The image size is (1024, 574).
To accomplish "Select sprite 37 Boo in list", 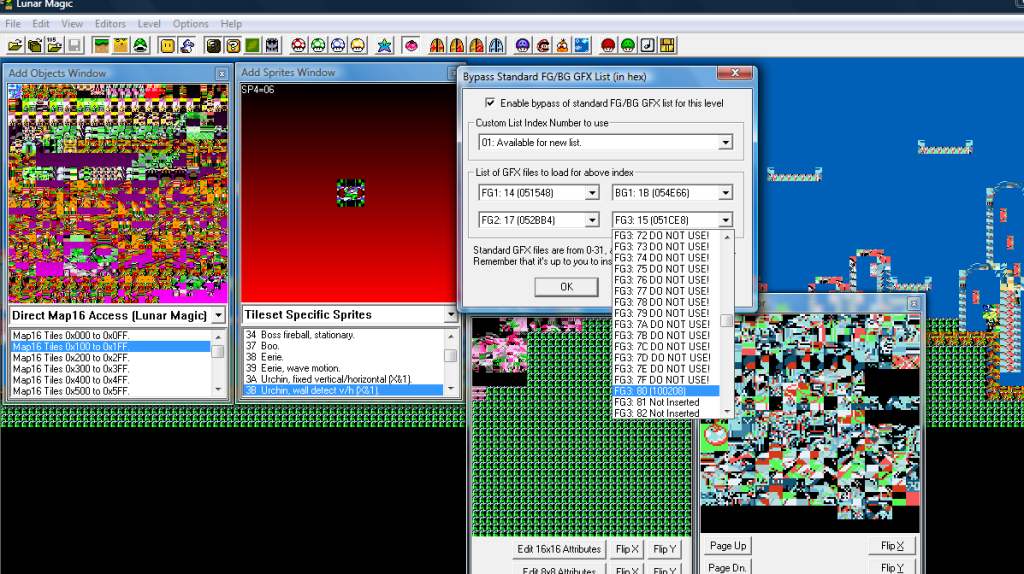I will [x=343, y=346].
